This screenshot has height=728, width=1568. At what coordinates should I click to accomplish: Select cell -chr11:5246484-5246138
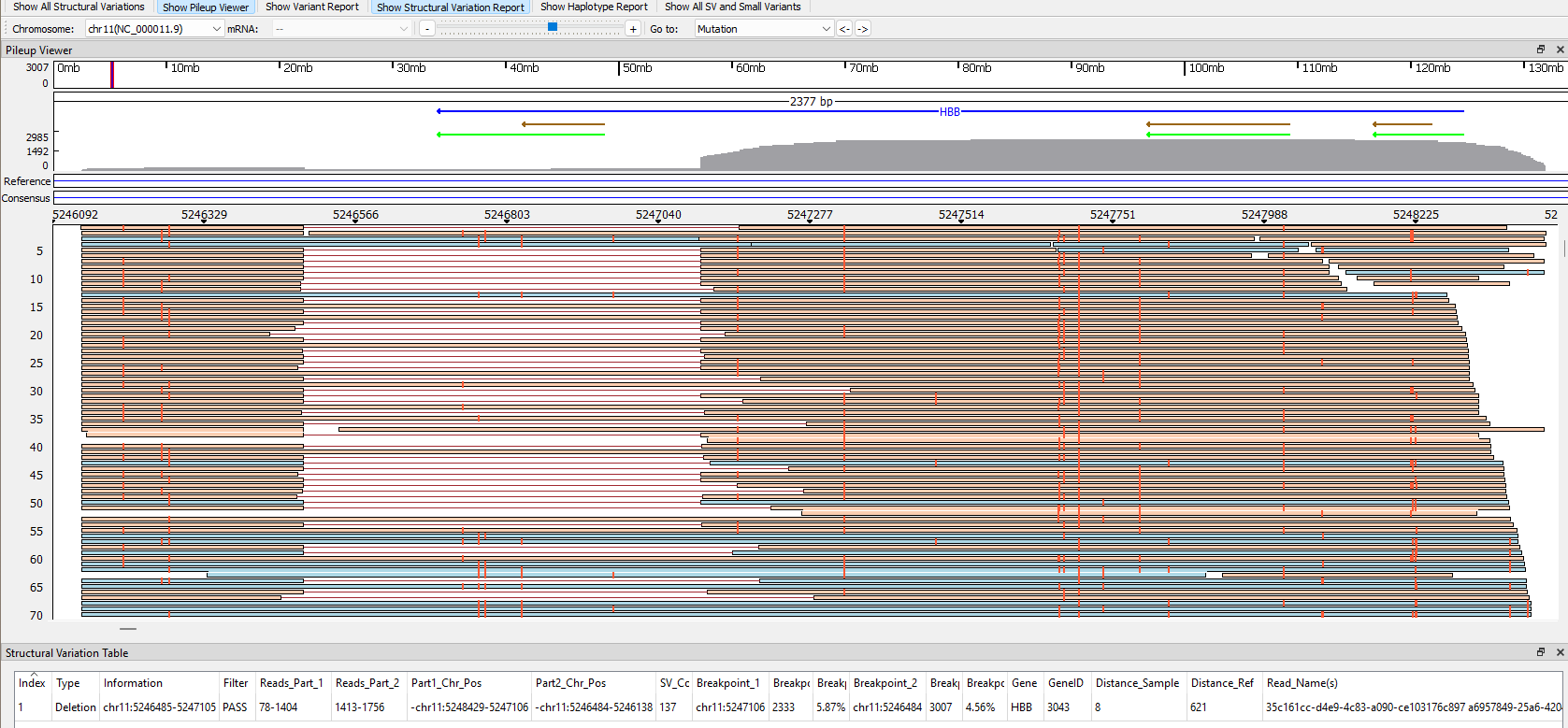594,707
